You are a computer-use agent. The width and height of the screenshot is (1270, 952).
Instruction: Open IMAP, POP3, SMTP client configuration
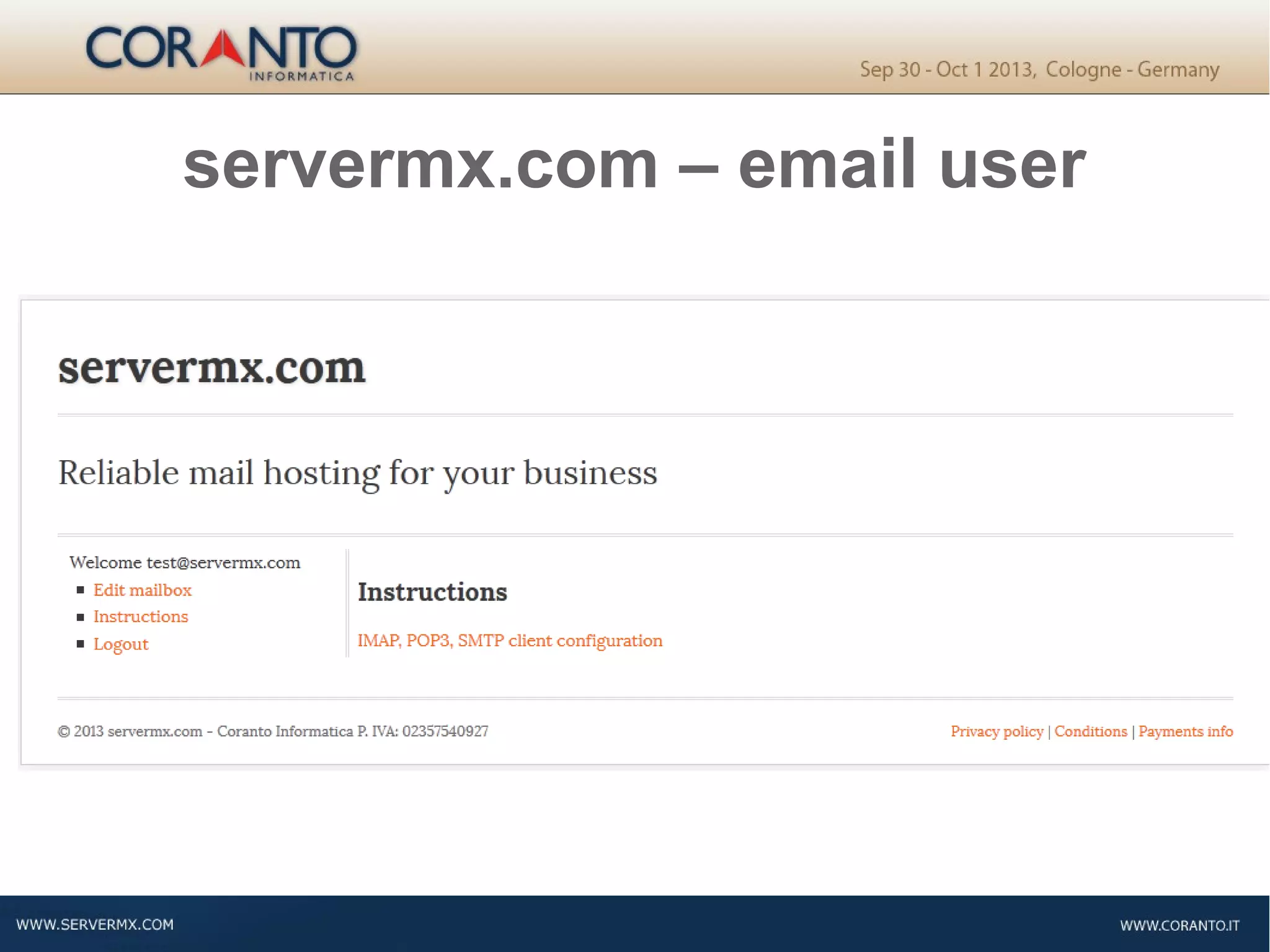click(x=510, y=641)
